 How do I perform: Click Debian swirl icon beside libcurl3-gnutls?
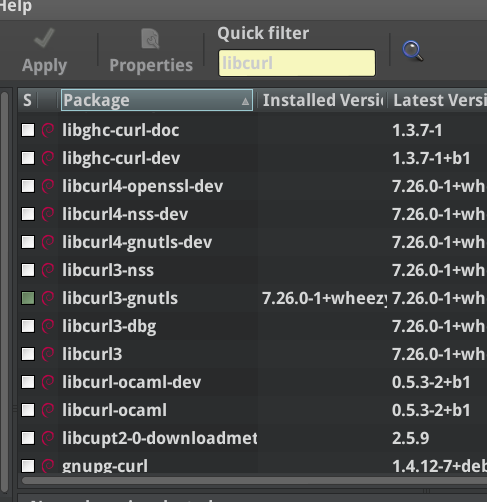[x=48, y=298]
